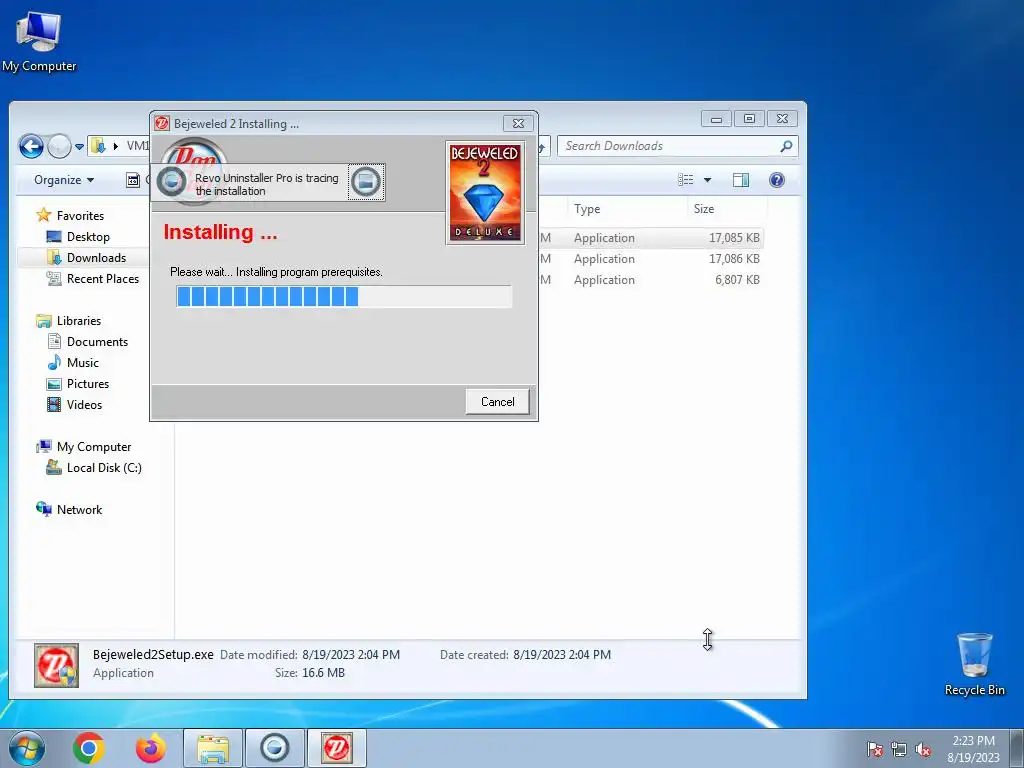Open network tray icon
Viewport: 1024px width, 768px height.
click(899, 749)
